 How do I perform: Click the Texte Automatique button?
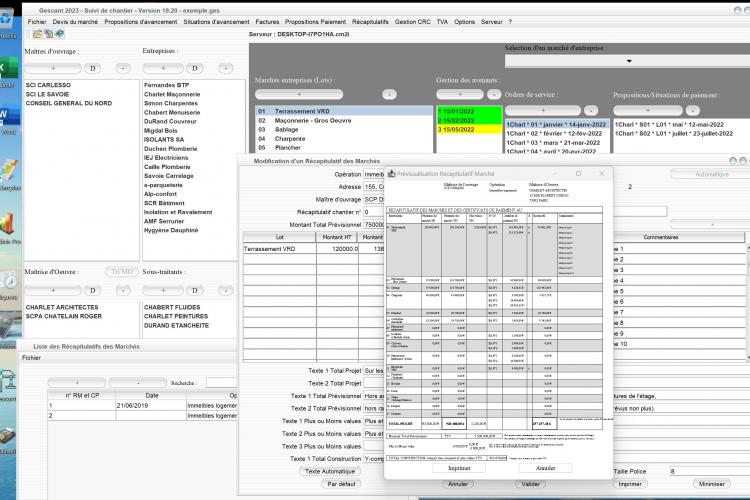pyautogui.click(x=330, y=471)
